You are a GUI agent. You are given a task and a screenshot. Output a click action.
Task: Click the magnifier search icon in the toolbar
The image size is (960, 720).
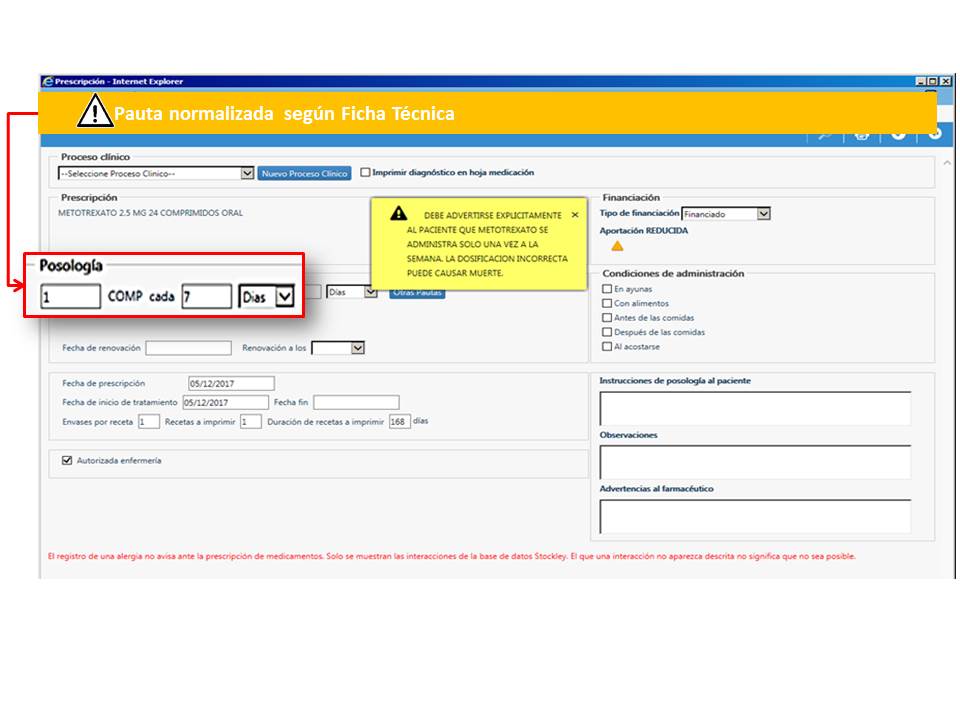[825, 134]
